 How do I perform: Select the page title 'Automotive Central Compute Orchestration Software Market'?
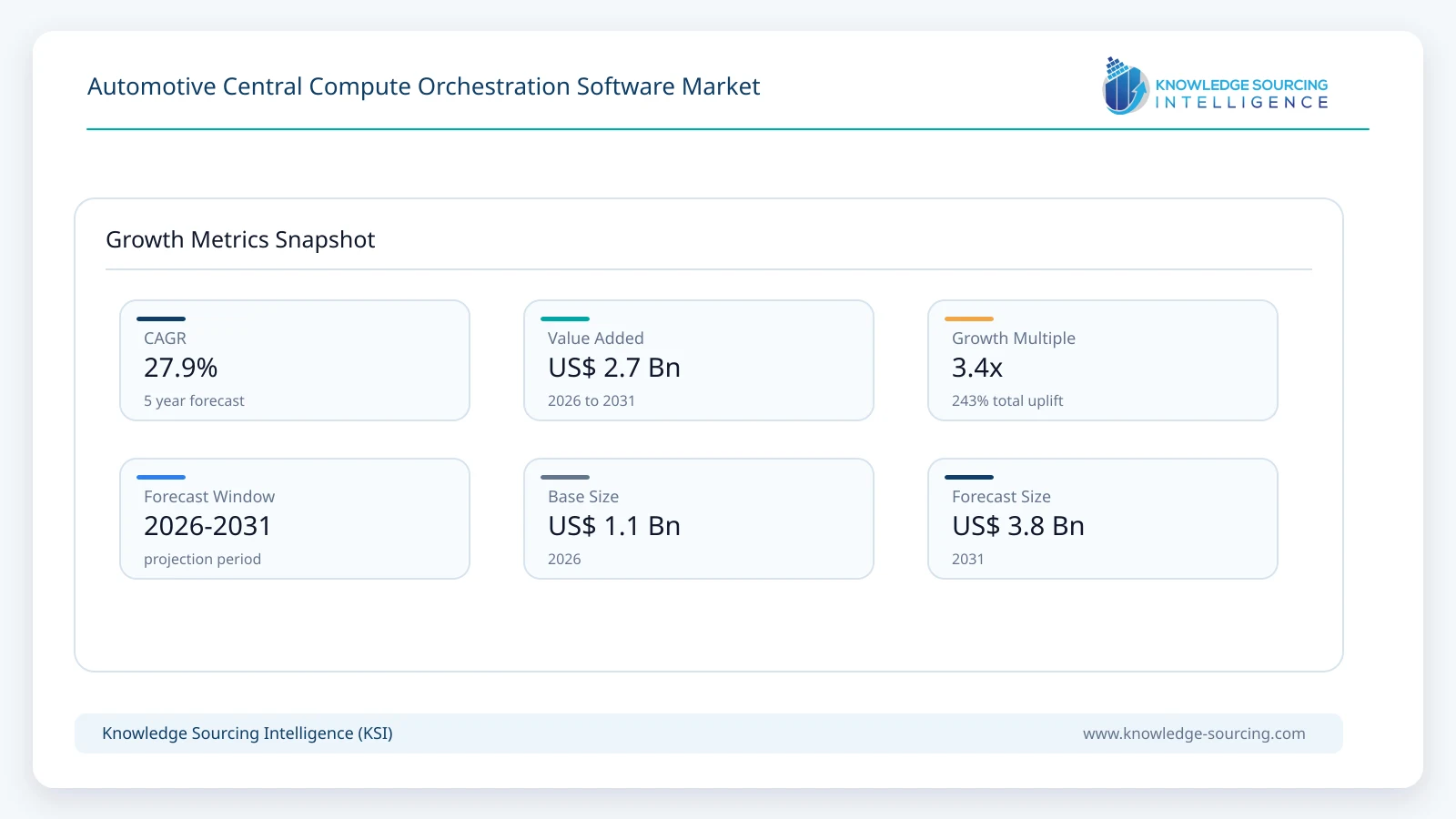coord(423,86)
